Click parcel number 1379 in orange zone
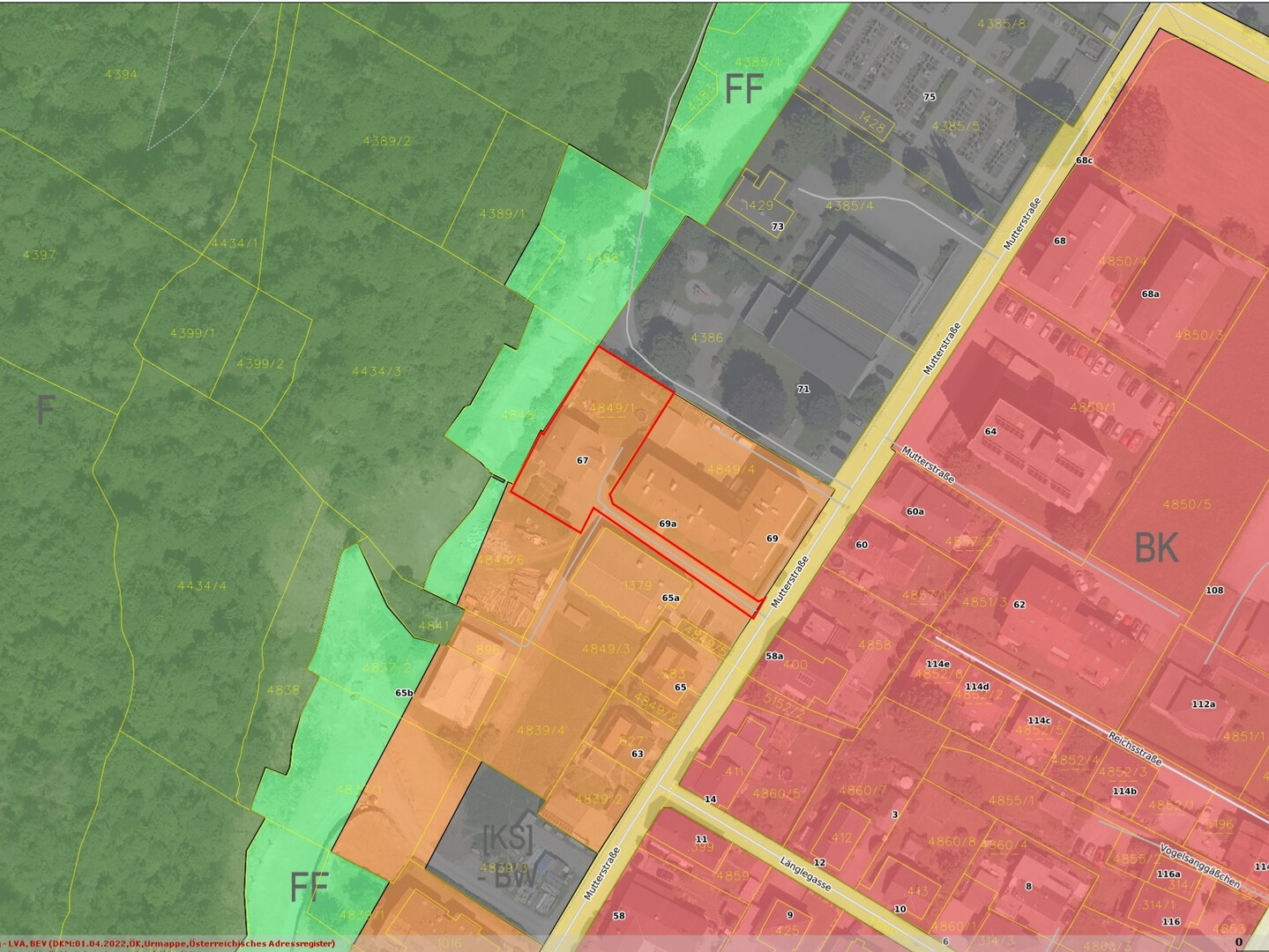This screenshot has height=952, width=1269. (x=637, y=585)
